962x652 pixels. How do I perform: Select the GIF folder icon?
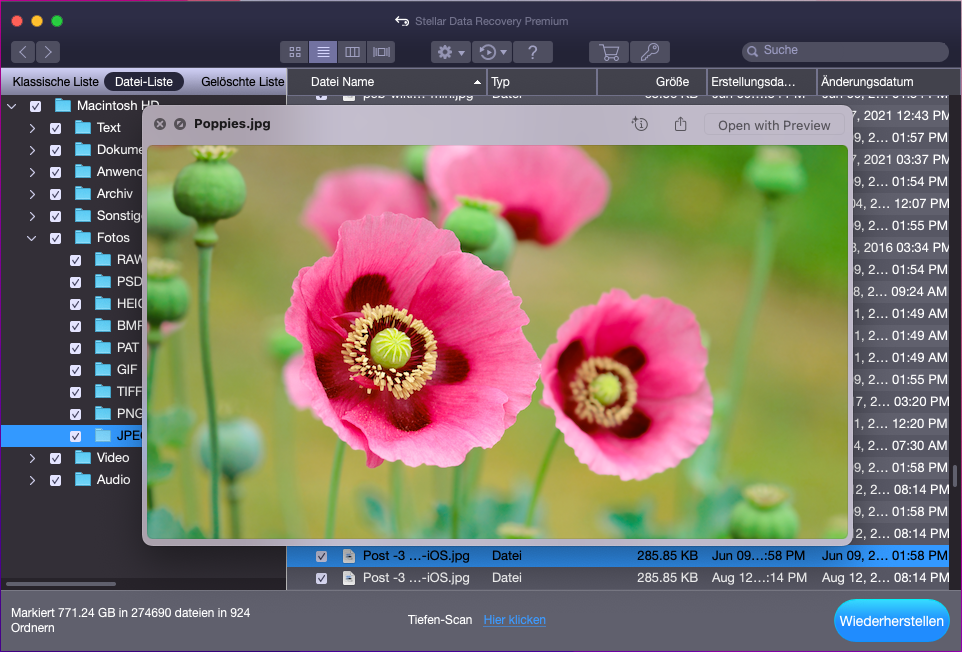103,370
